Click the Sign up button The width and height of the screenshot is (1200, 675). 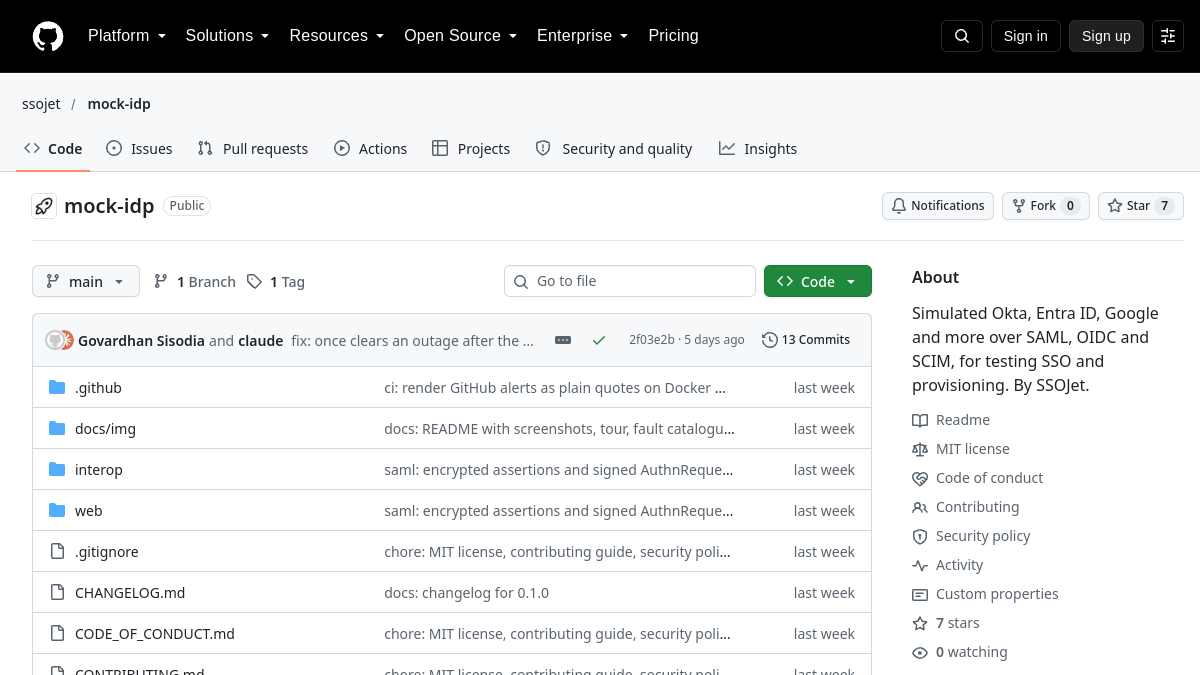(1106, 36)
